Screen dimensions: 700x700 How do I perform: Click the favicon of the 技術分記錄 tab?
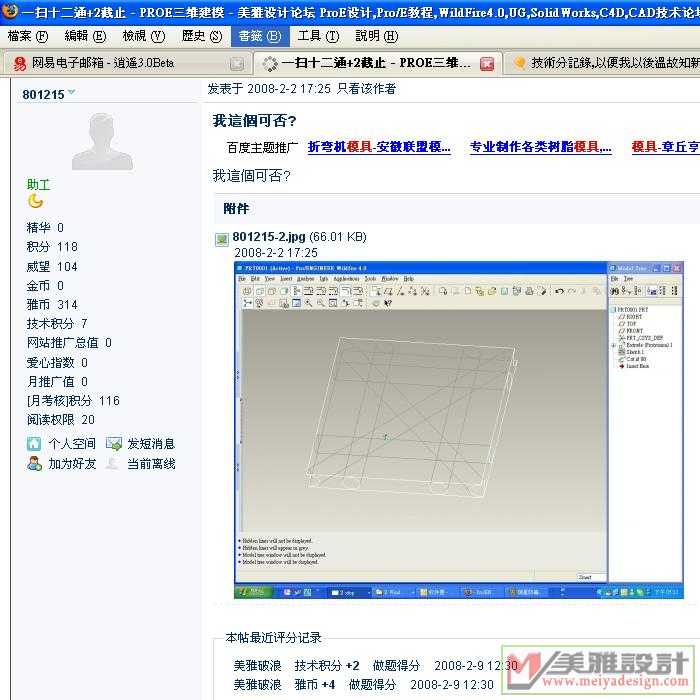click(x=519, y=62)
